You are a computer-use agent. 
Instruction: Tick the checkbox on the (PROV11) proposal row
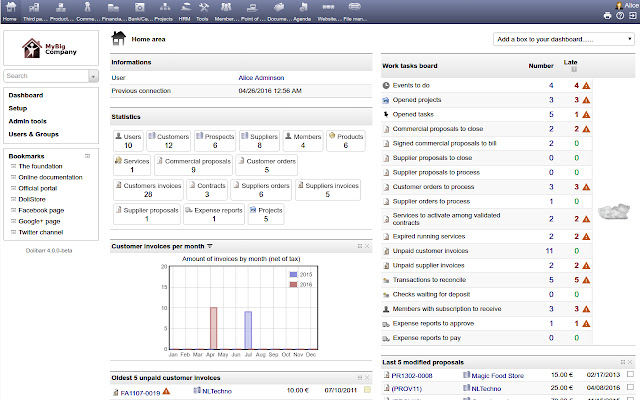(x=630, y=386)
